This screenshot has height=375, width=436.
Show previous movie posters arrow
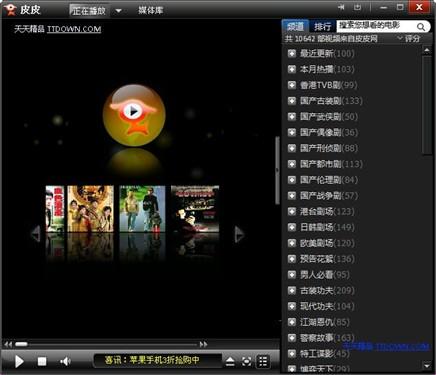(x=36, y=234)
